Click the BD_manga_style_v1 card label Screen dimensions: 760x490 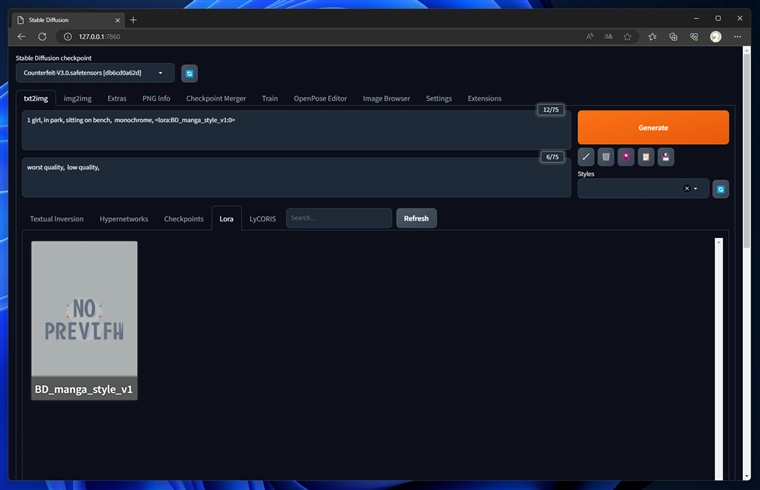click(83, 389)
